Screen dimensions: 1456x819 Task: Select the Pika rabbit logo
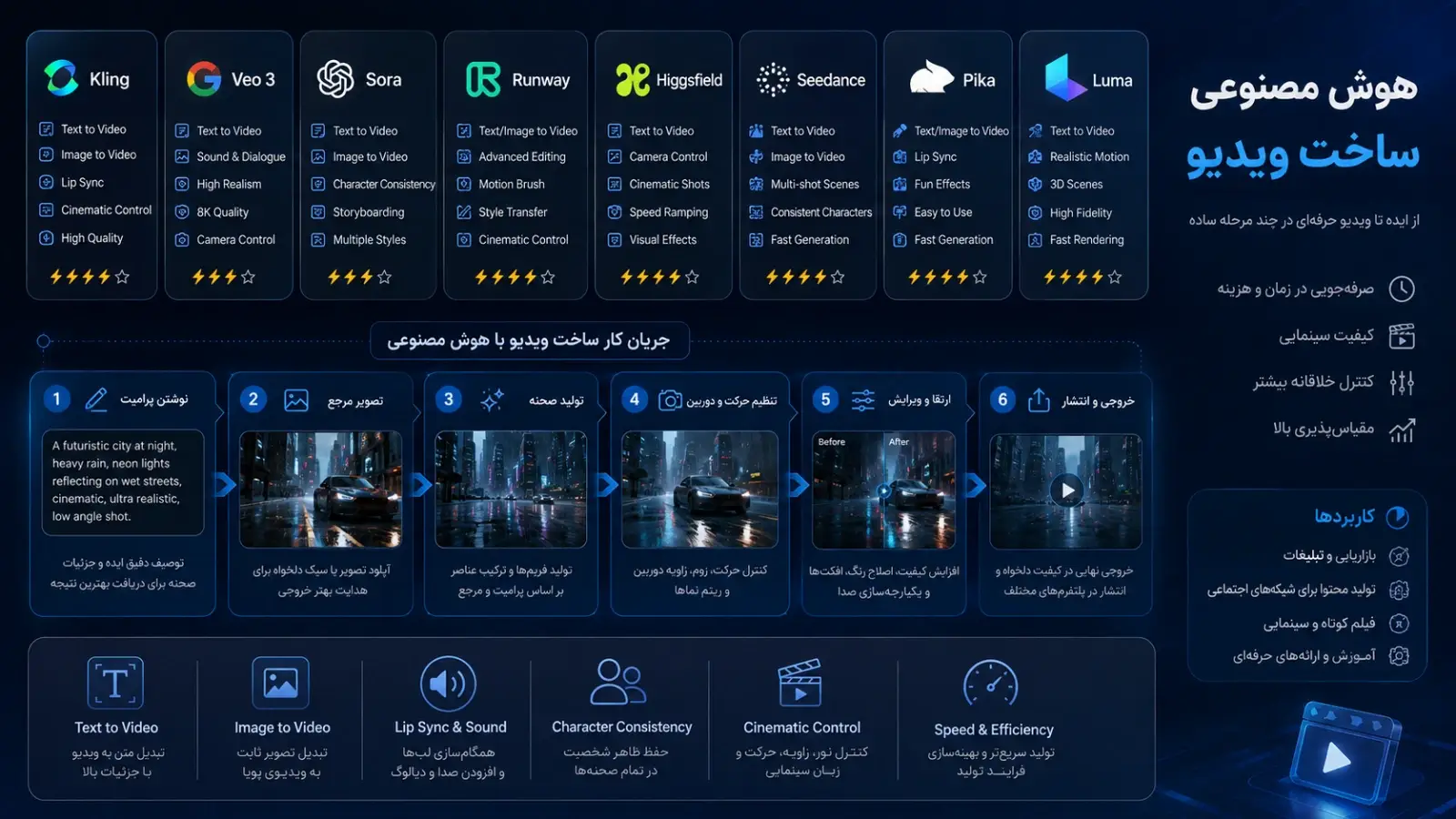pyautogui.click(x=931, y=78)
